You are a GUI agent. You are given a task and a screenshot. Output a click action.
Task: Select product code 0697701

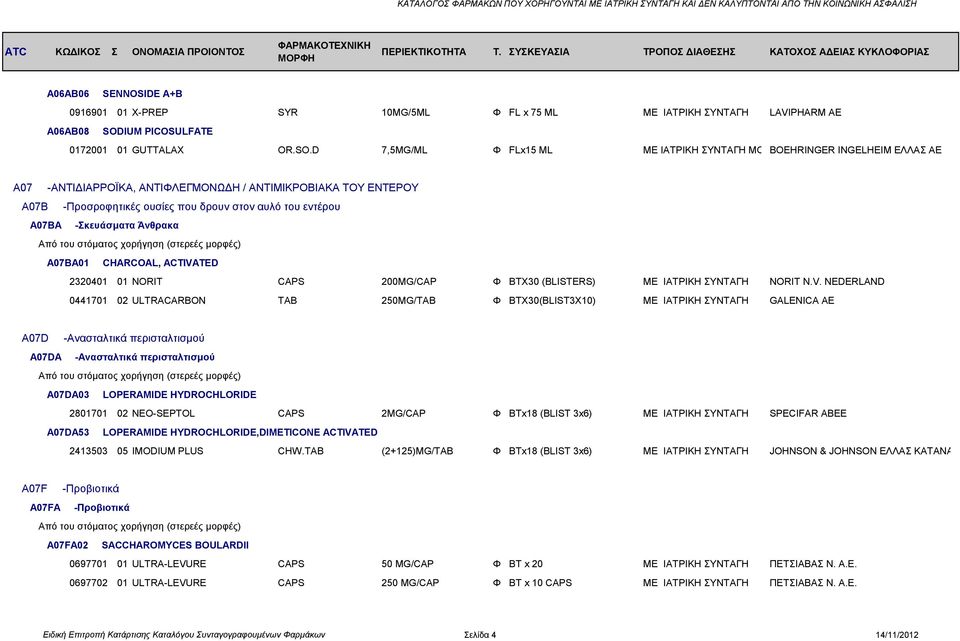[x=88, y=564]
